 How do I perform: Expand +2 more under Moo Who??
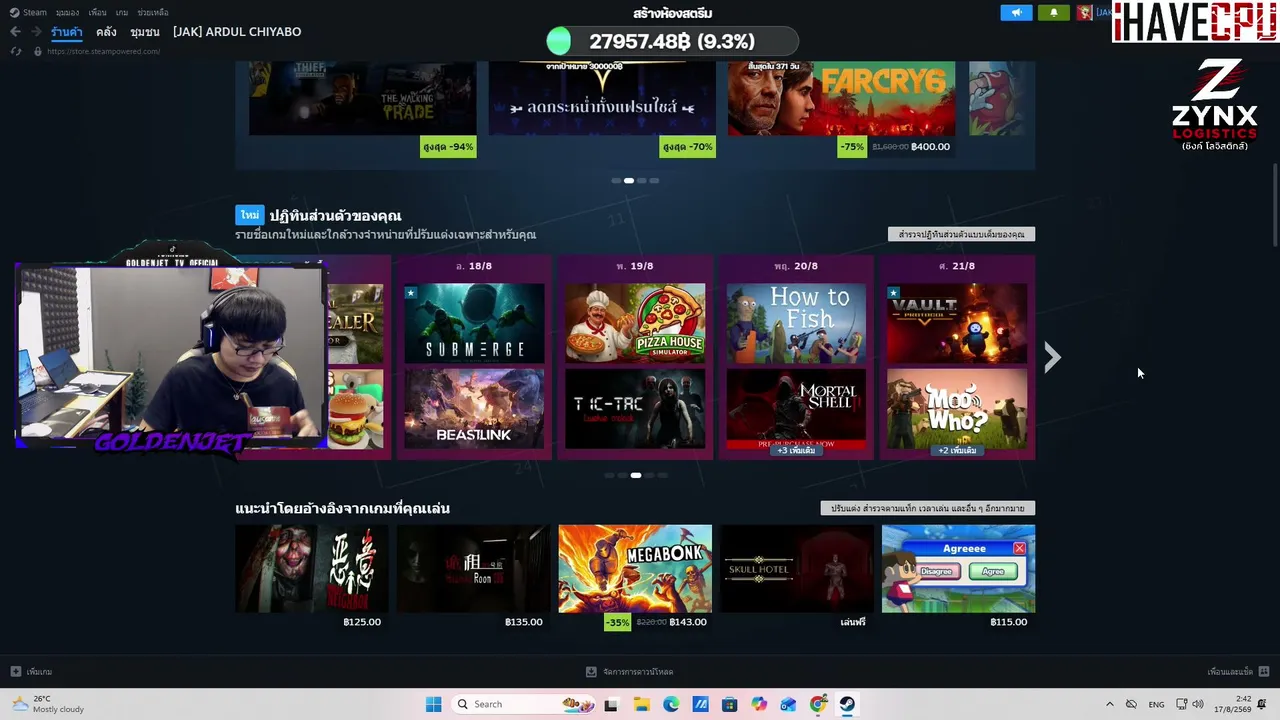coord(957,450)
